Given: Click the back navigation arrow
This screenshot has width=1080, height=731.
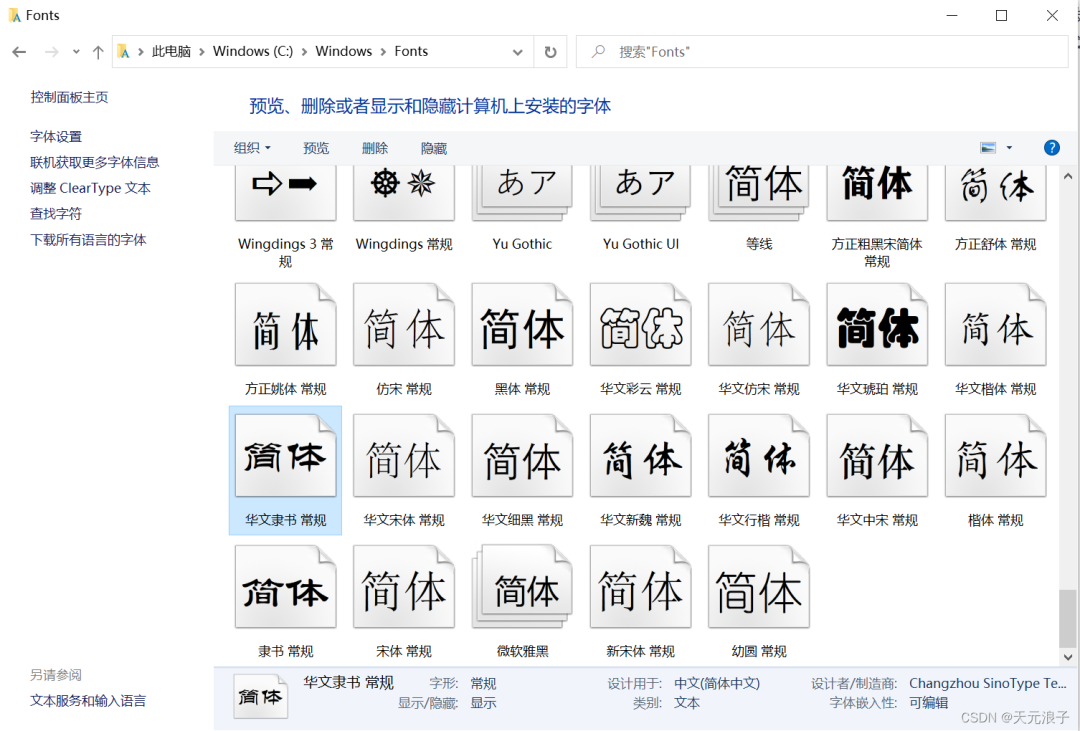Looking at the screenshot, I should (x=19, y=51).
